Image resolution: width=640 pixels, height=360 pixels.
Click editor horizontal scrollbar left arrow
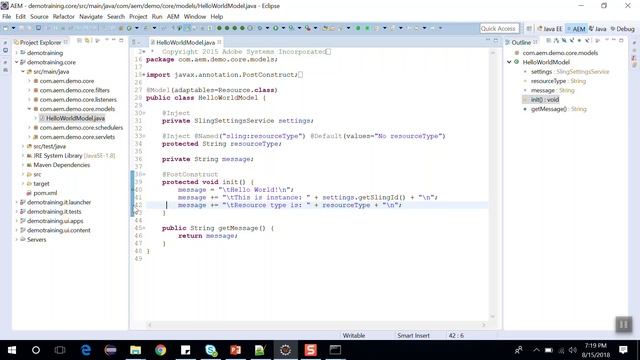(149, 325)
